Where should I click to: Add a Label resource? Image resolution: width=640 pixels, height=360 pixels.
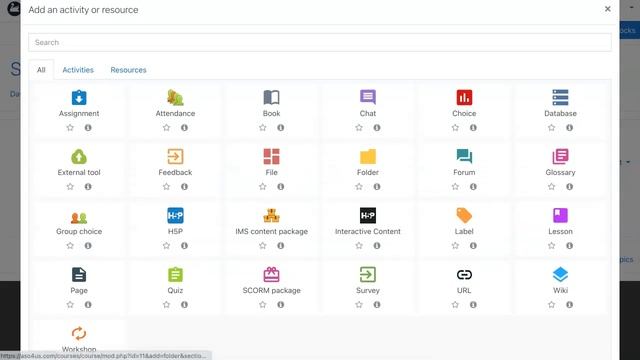[x=464, y=216]
